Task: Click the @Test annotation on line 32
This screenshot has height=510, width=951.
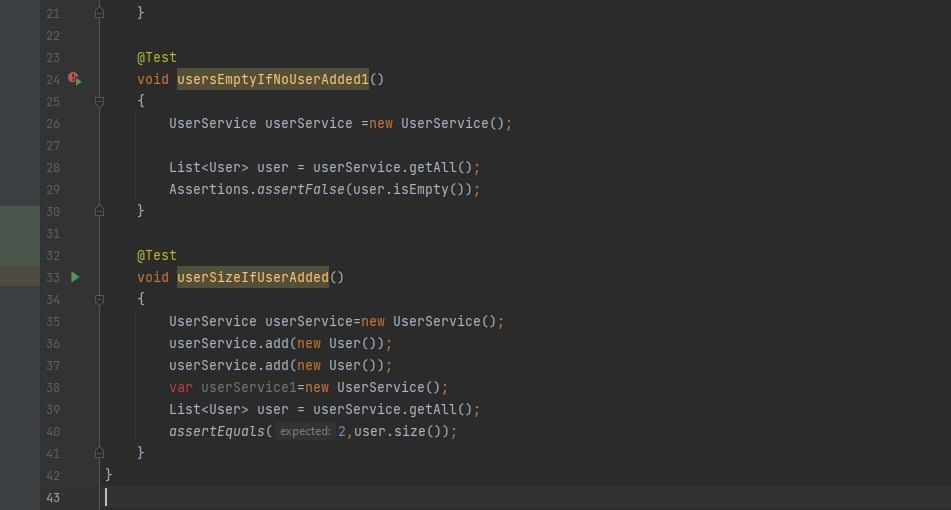Action: (156, 255)
